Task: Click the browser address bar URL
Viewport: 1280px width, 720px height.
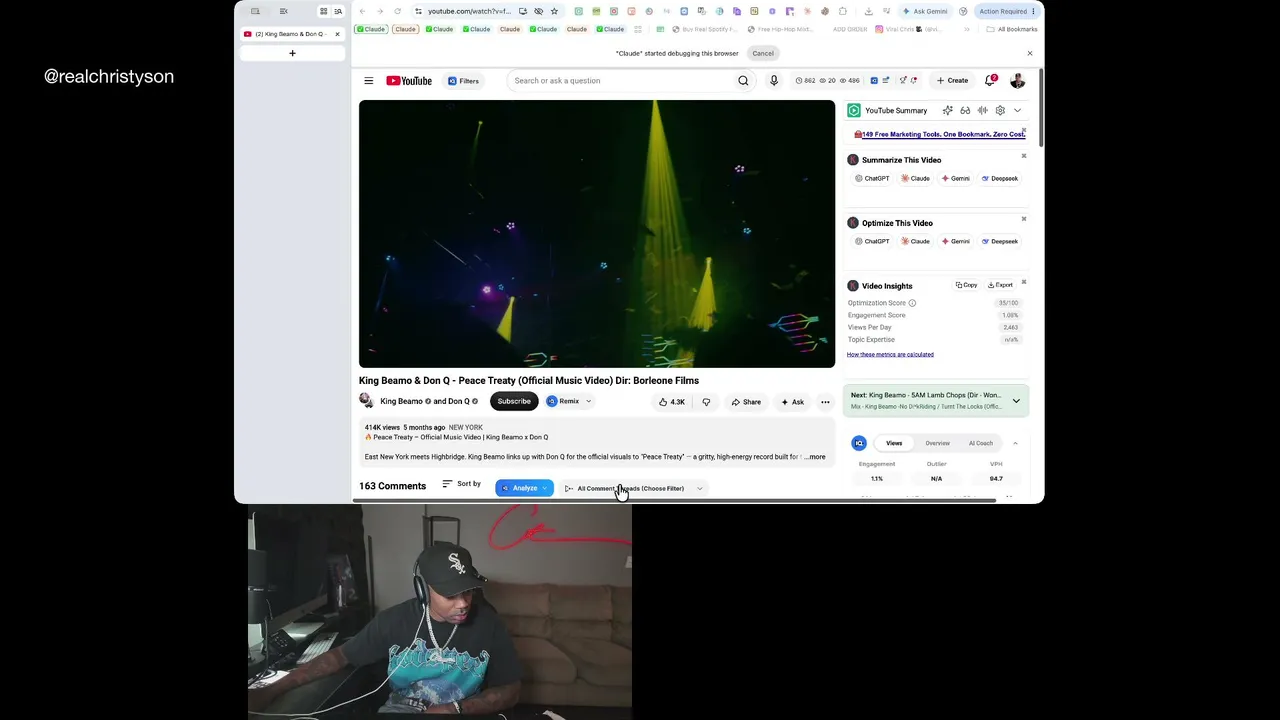Action: (469, 12)
